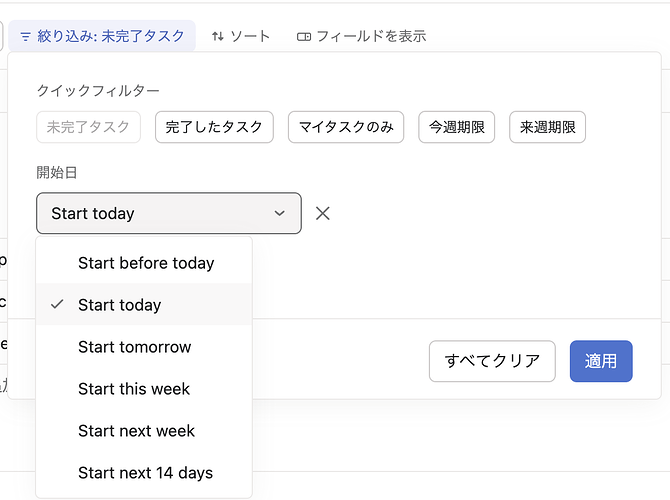Select Start today in the list
Viewport: 670px width, 500px height.
pyautogui.click(x=119, y=305)
